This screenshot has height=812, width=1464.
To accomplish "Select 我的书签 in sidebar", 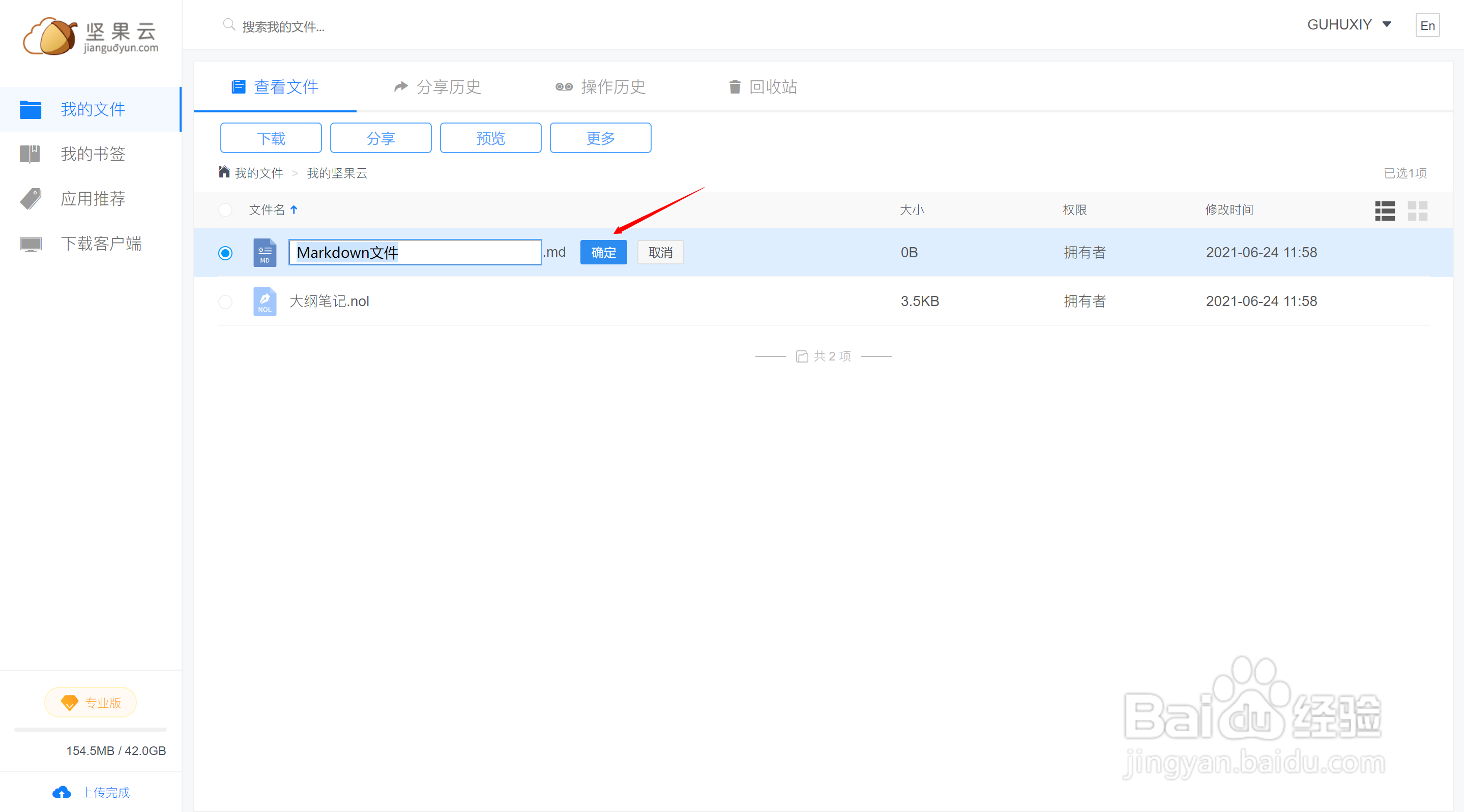I will pyautogui.click(x=91, y=154).
